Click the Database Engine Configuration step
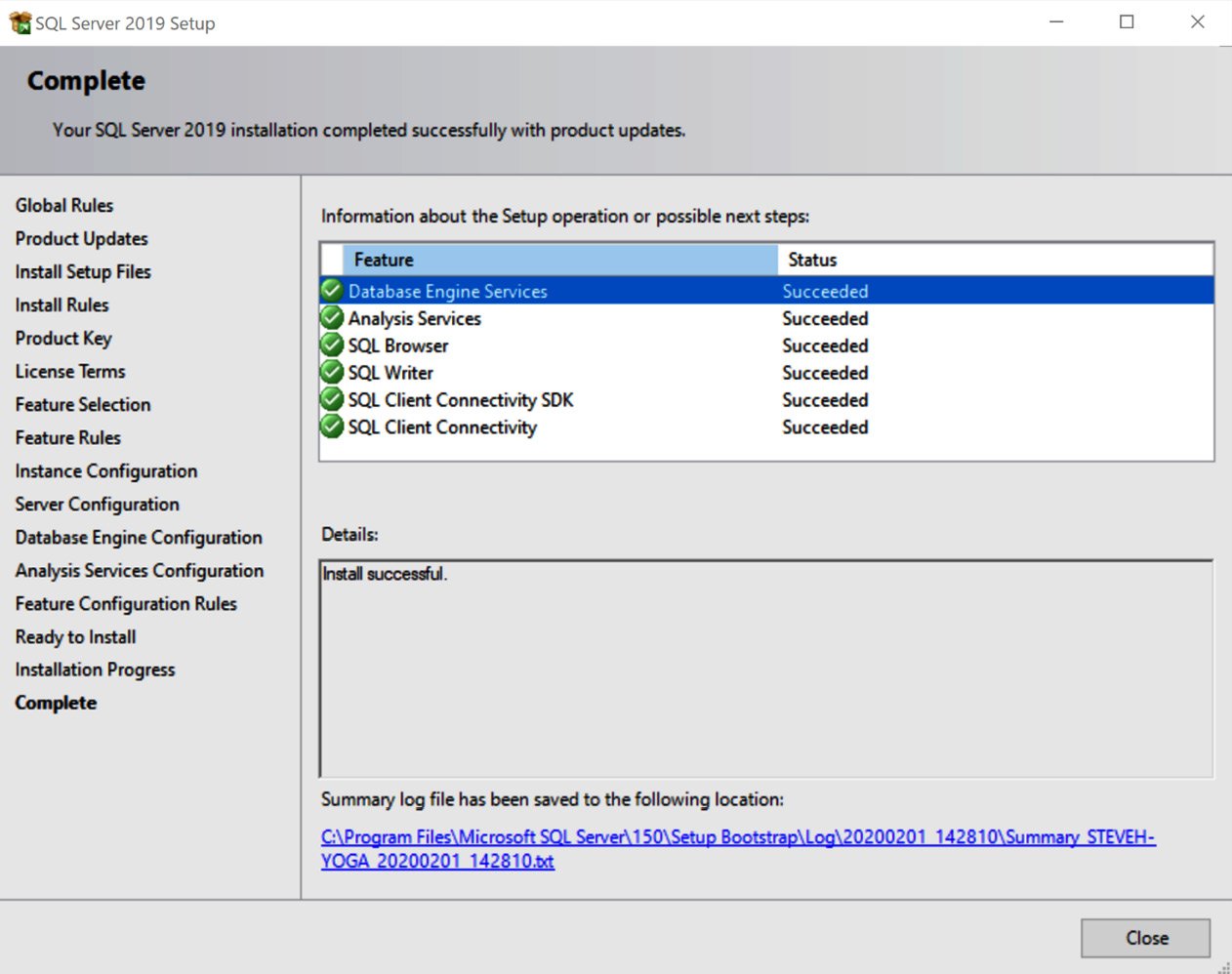1232x974 pixels. pyautogui.click(x=139, y=537)
